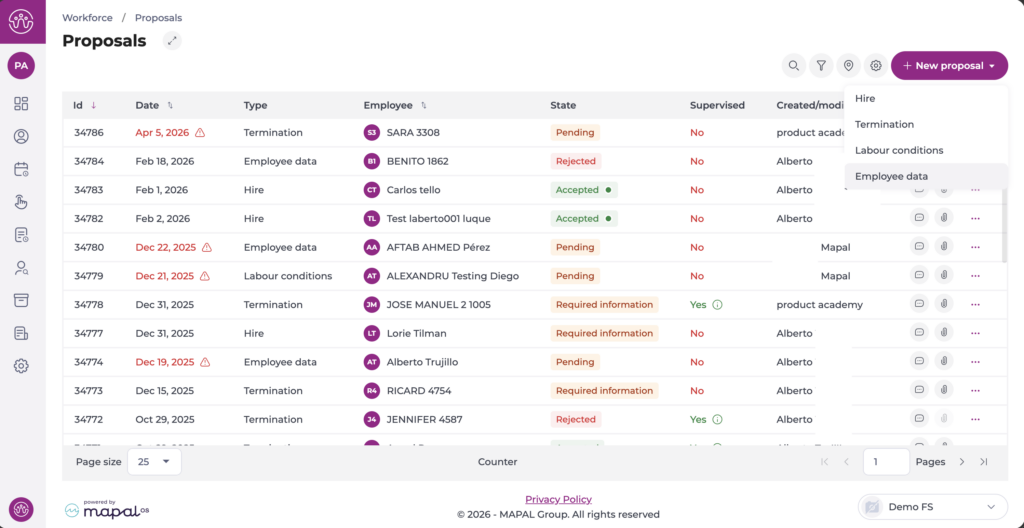Click the page number input field
Viewport: 1024px width, 528px height.
pos(885,462)
